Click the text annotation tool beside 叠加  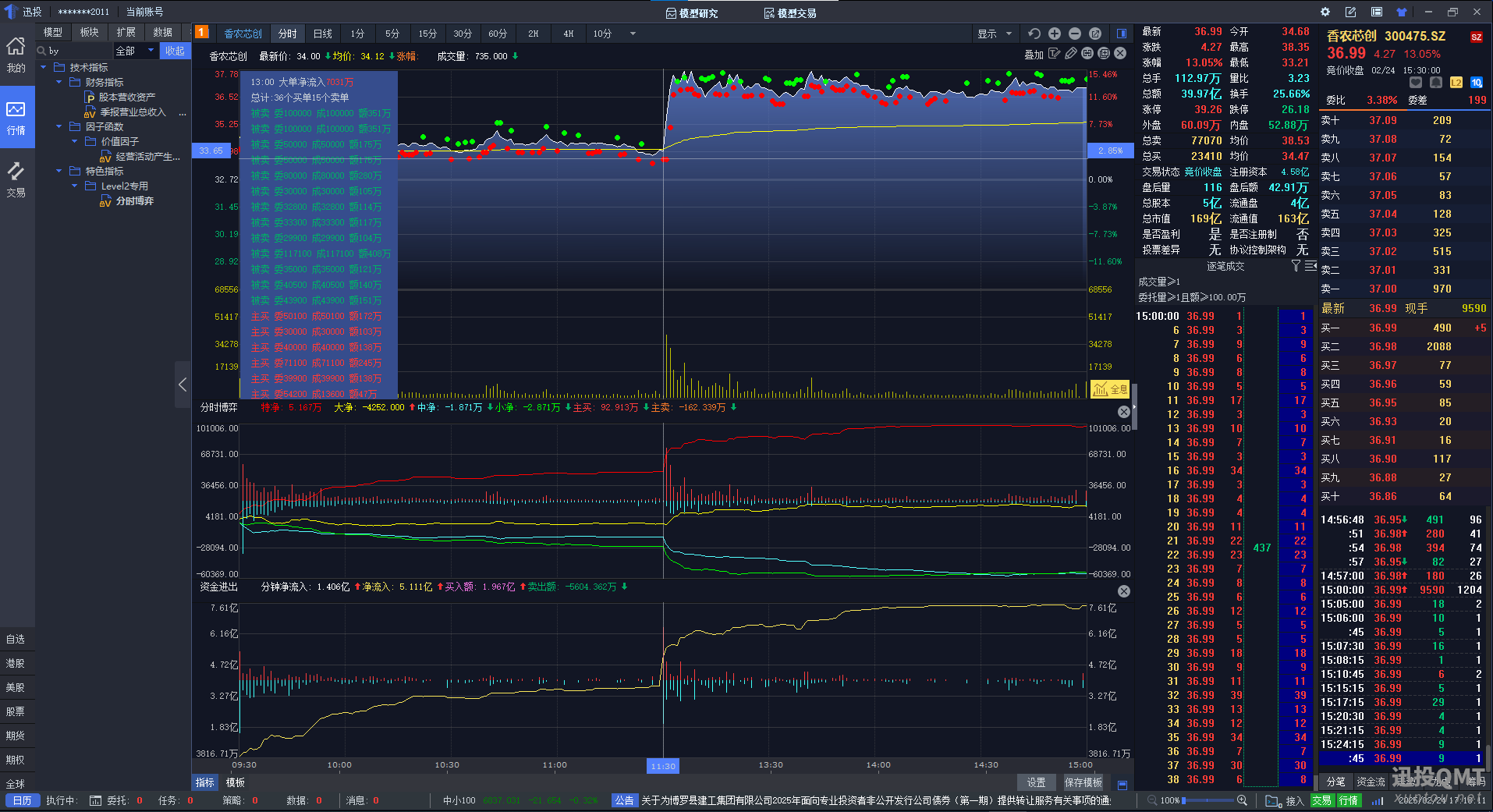click(1055, 54)
